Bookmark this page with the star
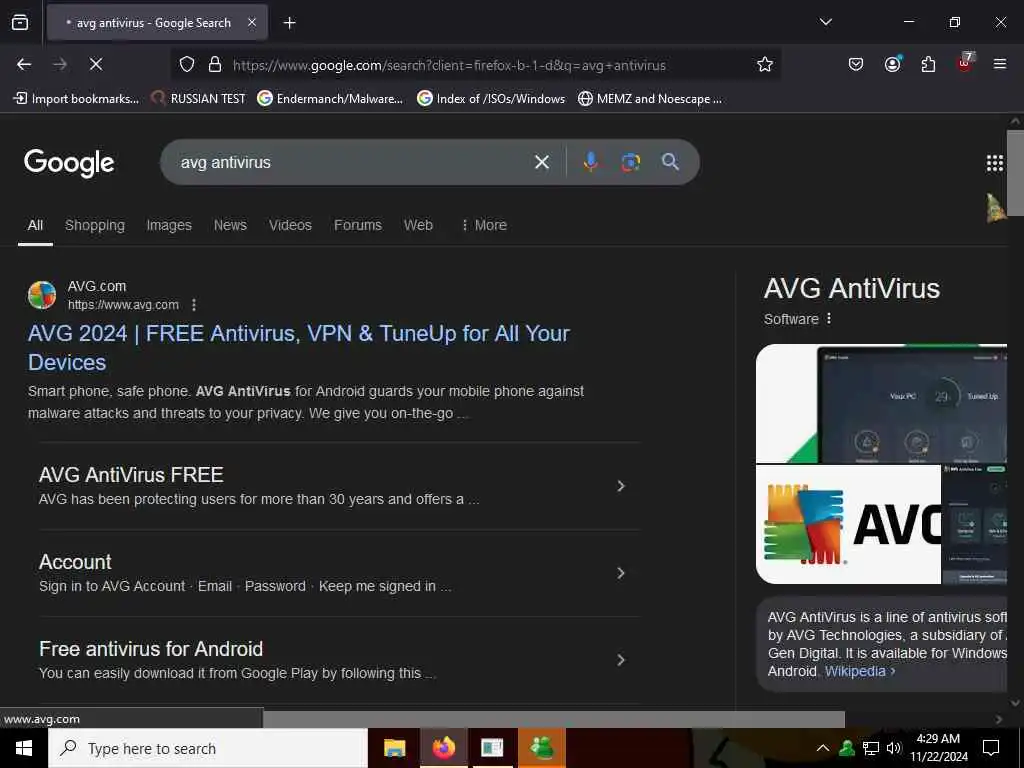This screenshot has height=768, width=1024. [x=765, y=64]
